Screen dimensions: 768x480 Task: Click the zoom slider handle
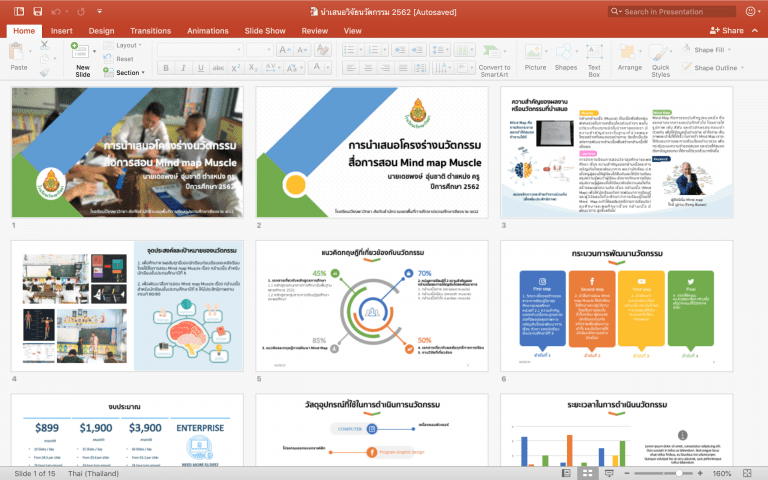679,473
